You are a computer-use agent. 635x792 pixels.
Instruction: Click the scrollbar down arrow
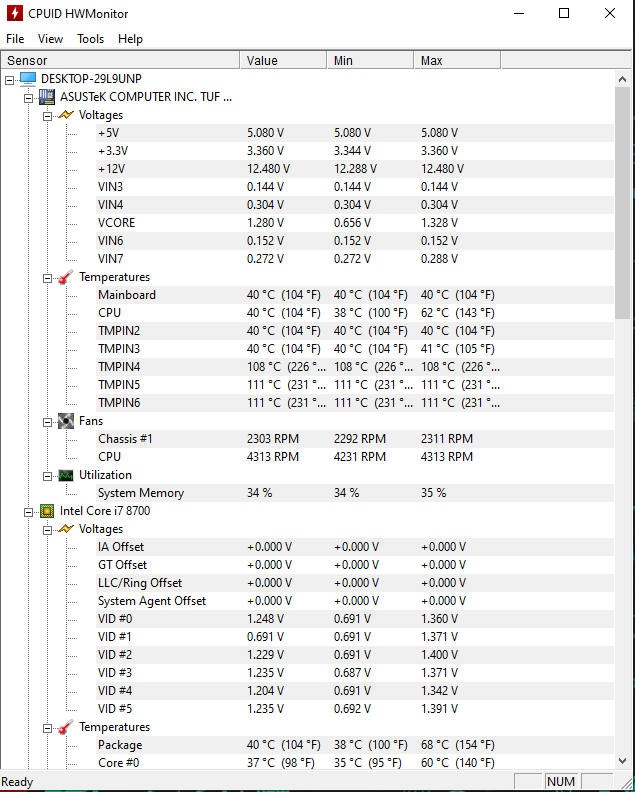click(622, 761)
